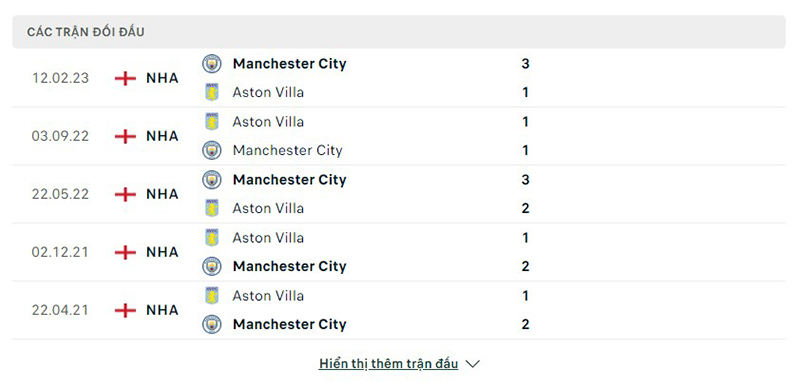Viewport: 800px width, 389px height.
Task: Click Aston Villa crest in 03.09.22 match
Action: [212, 121]
